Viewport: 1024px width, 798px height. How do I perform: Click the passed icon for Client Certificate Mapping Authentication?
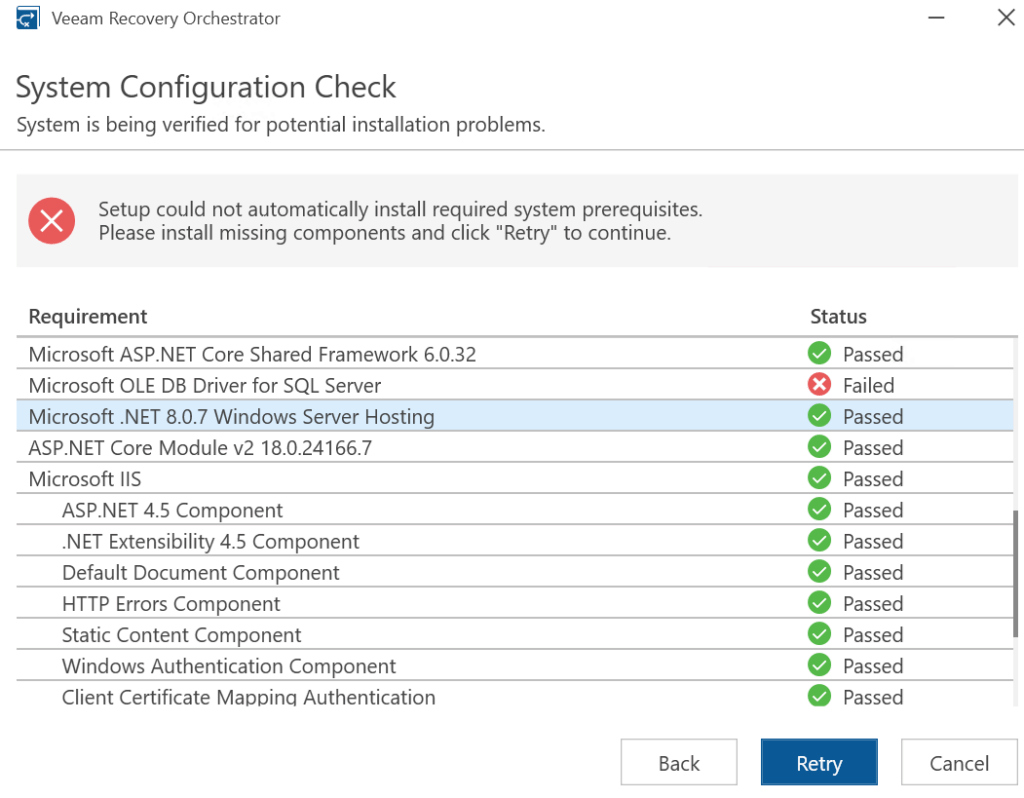pos(819,695)
